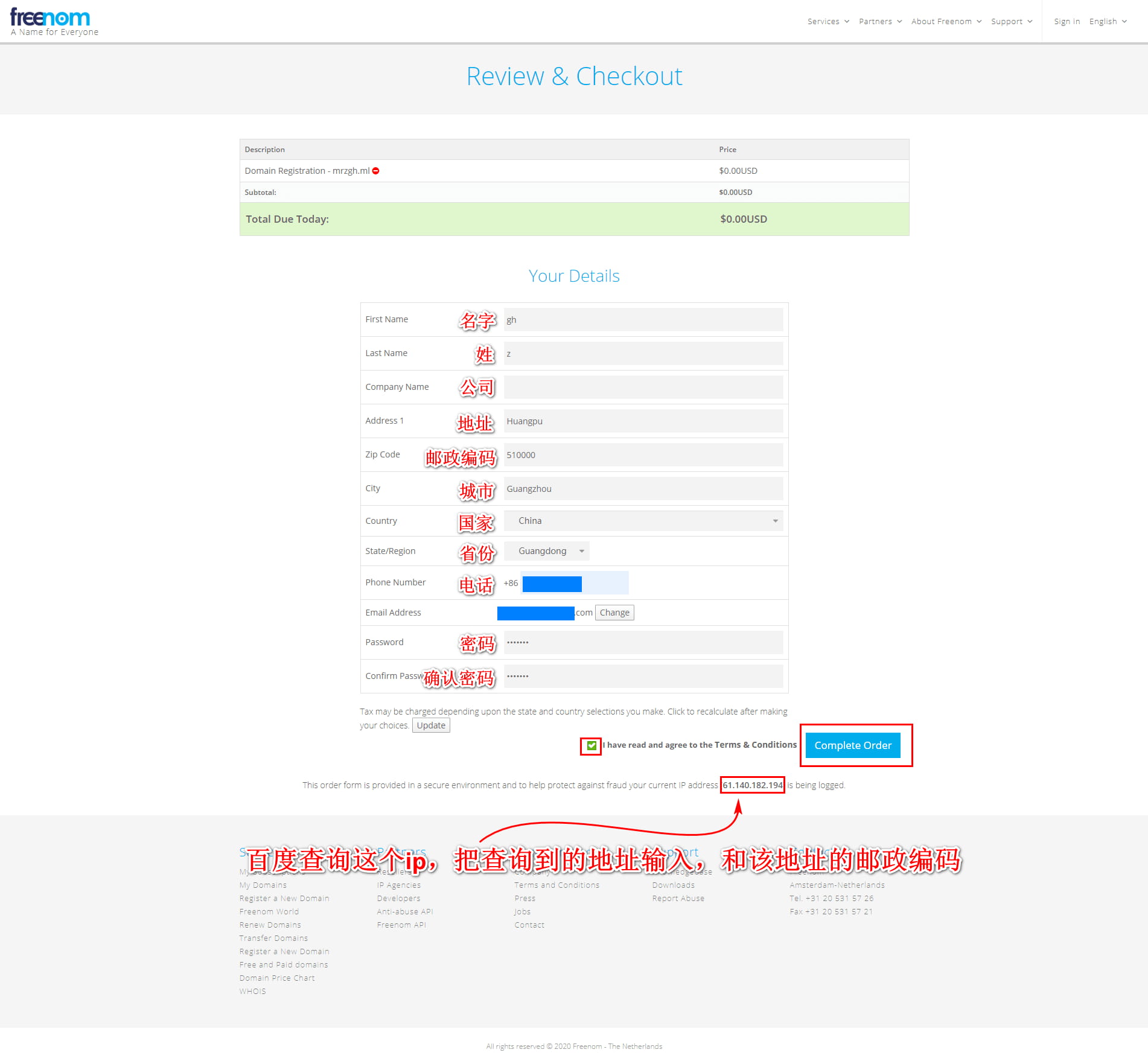The width and height of the screenshot is (1148, 1064).
Task: Select the Company Name text box
Action: click(x=643, y=387)
